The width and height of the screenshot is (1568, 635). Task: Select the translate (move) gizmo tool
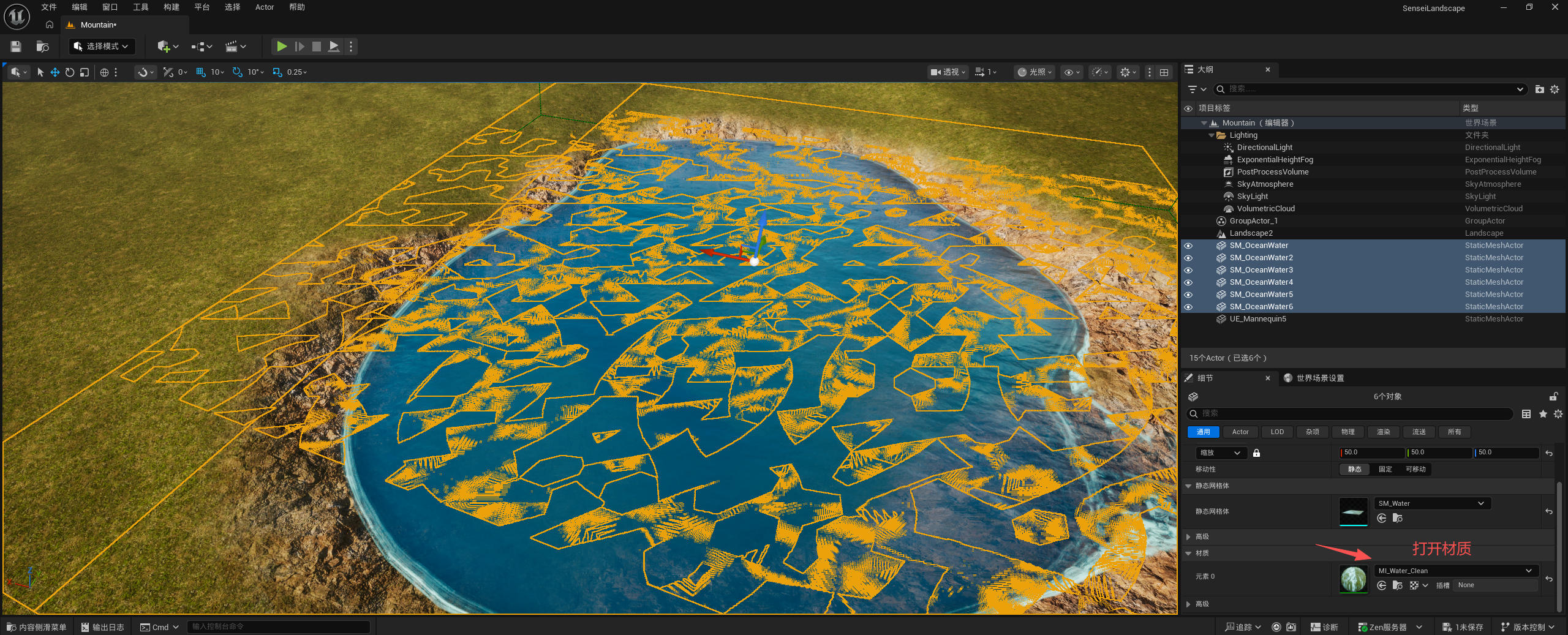pos(55,72)
